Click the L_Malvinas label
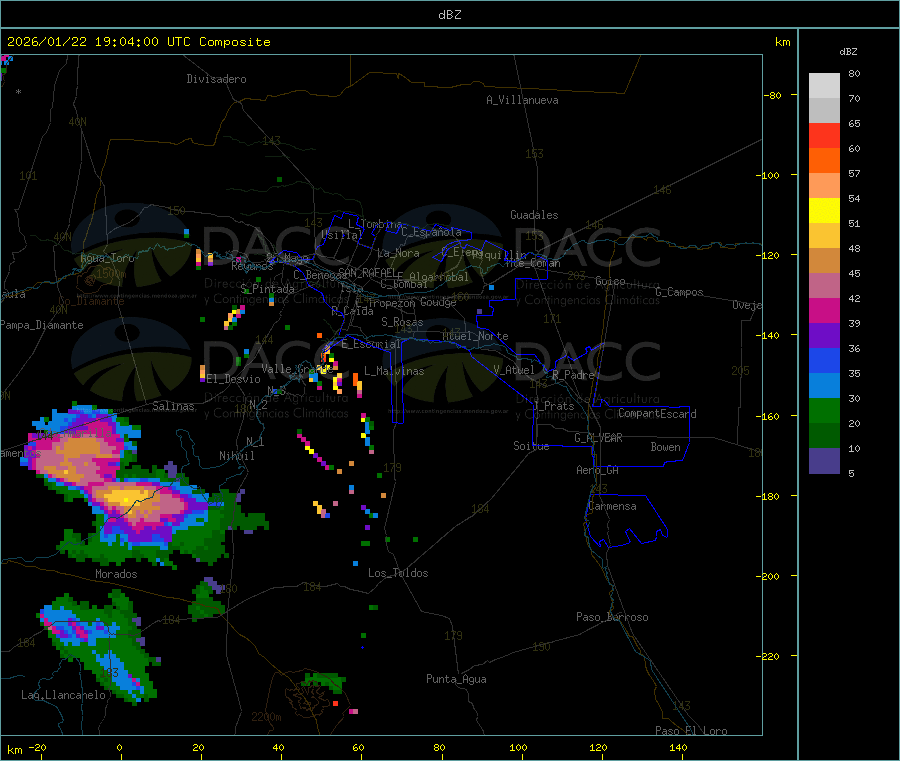Viewport: 900px width, 761px height. pos(394,371)
